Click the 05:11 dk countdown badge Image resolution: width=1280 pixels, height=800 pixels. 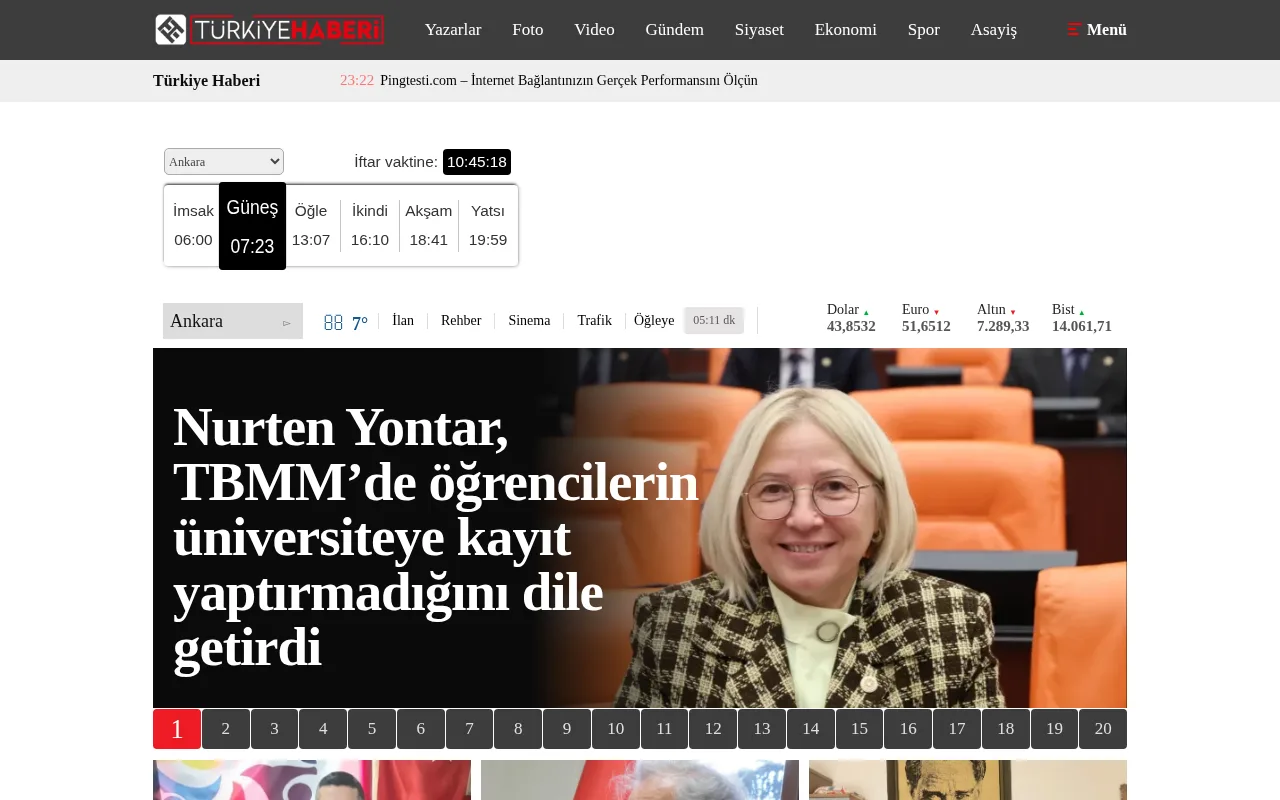713,320
